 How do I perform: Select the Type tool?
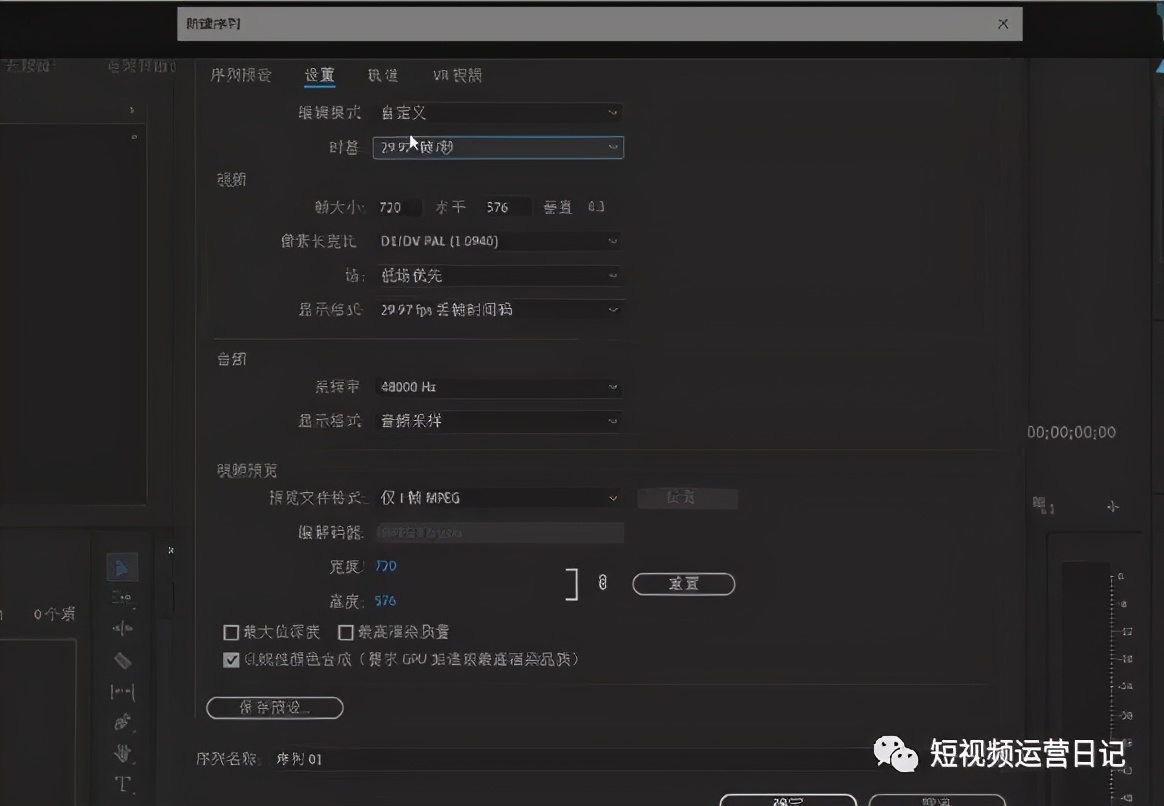[123, 782]
